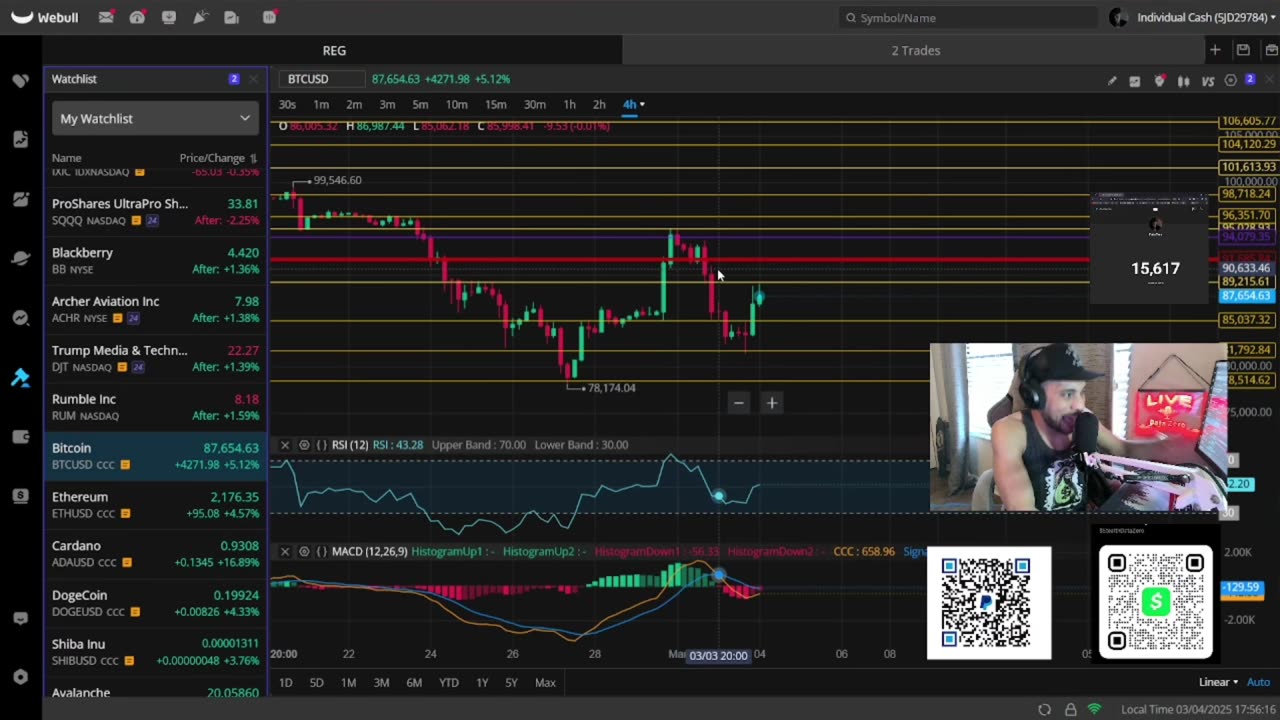The width and height of the screenshot is (1280, 720).
Task: Sort watchlist by Price/Change column
Action: tap(218, 158)
